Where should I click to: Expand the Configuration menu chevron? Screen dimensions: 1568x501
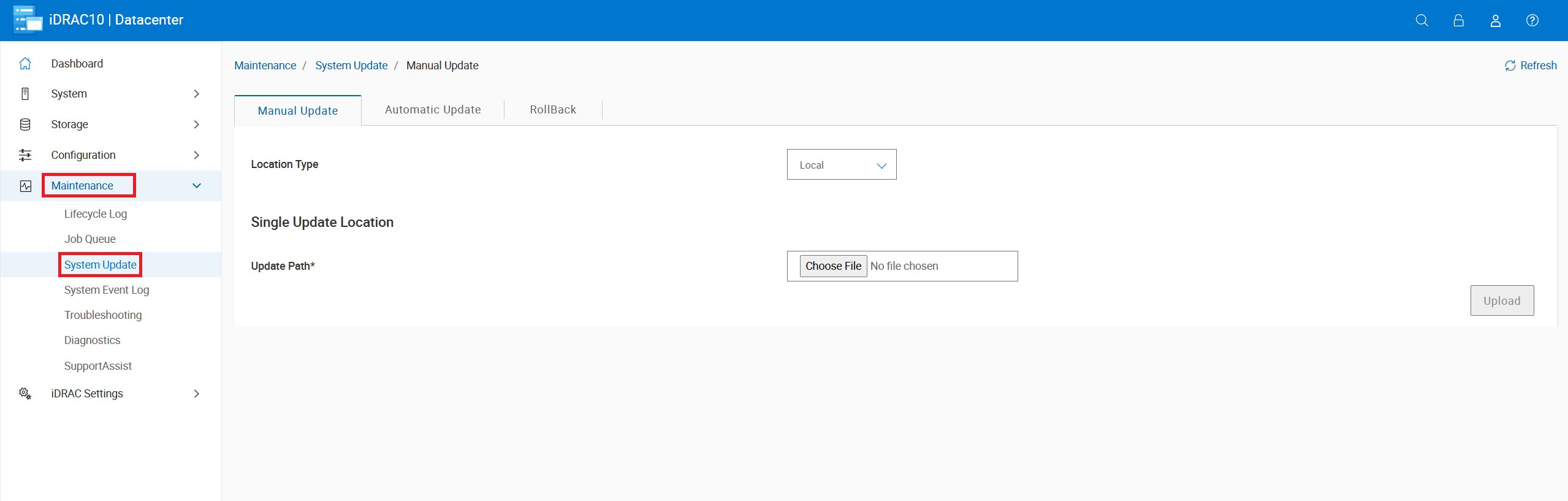pyautogui.click(x=196, y=155)
